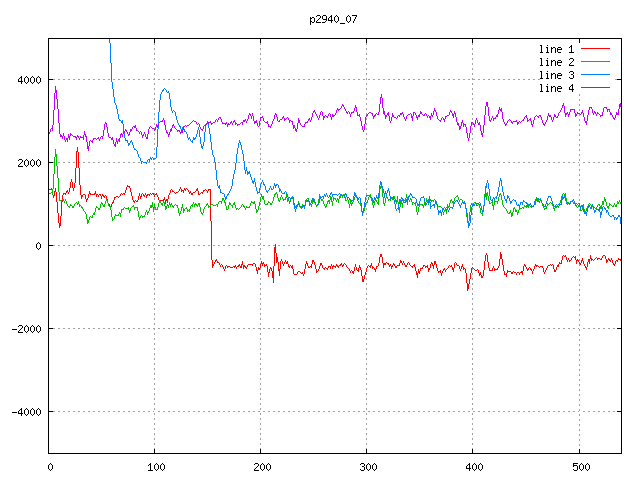The image size is (640, 480).
Task: Click the 100 x-axis tick label
Action: click(155, 466)
